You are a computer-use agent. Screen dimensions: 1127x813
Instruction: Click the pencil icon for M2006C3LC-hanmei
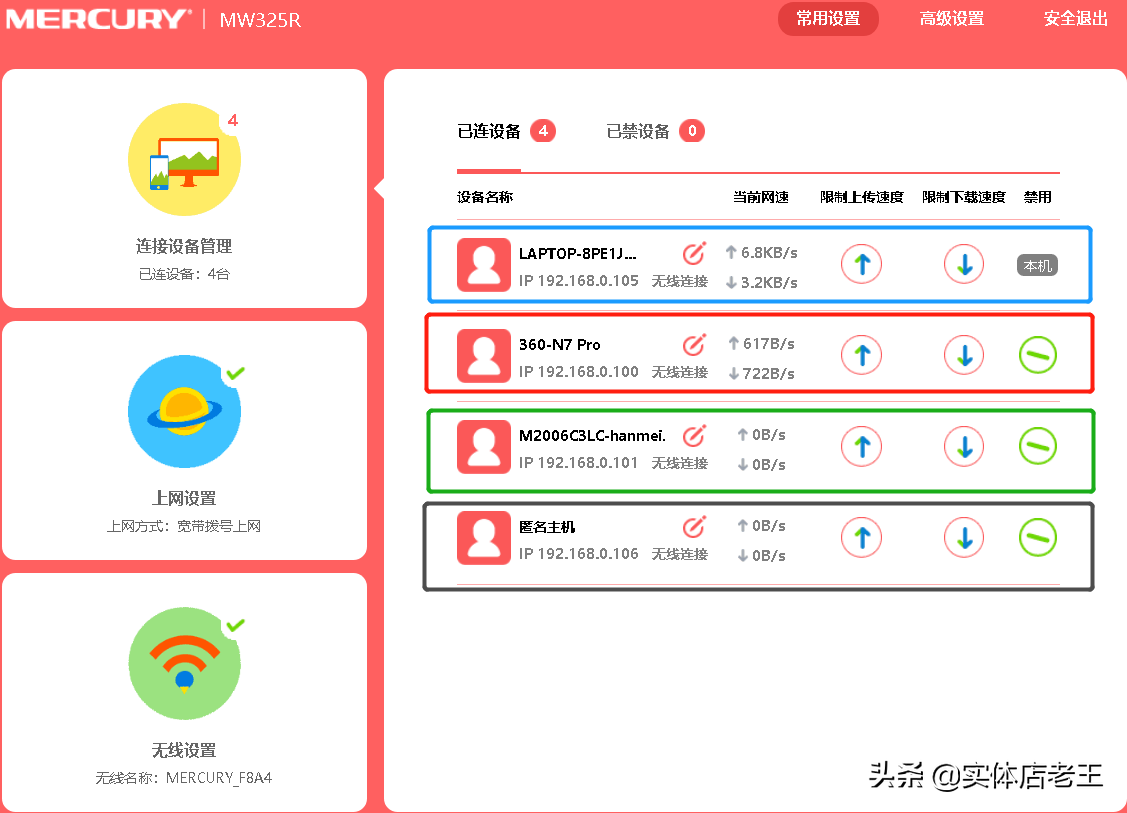click(x=694, y=435)
